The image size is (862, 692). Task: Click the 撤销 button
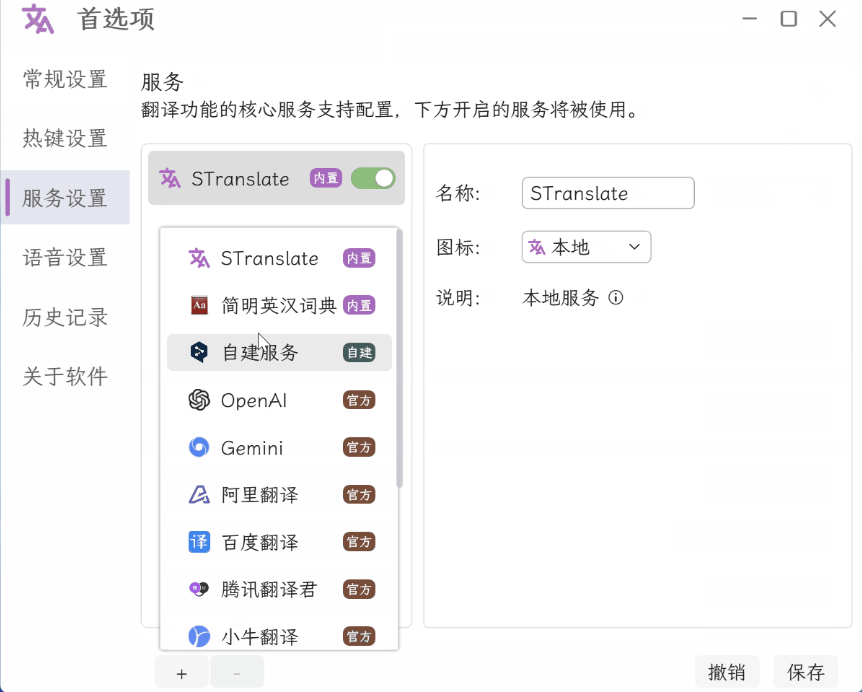(x=727, y=672)
